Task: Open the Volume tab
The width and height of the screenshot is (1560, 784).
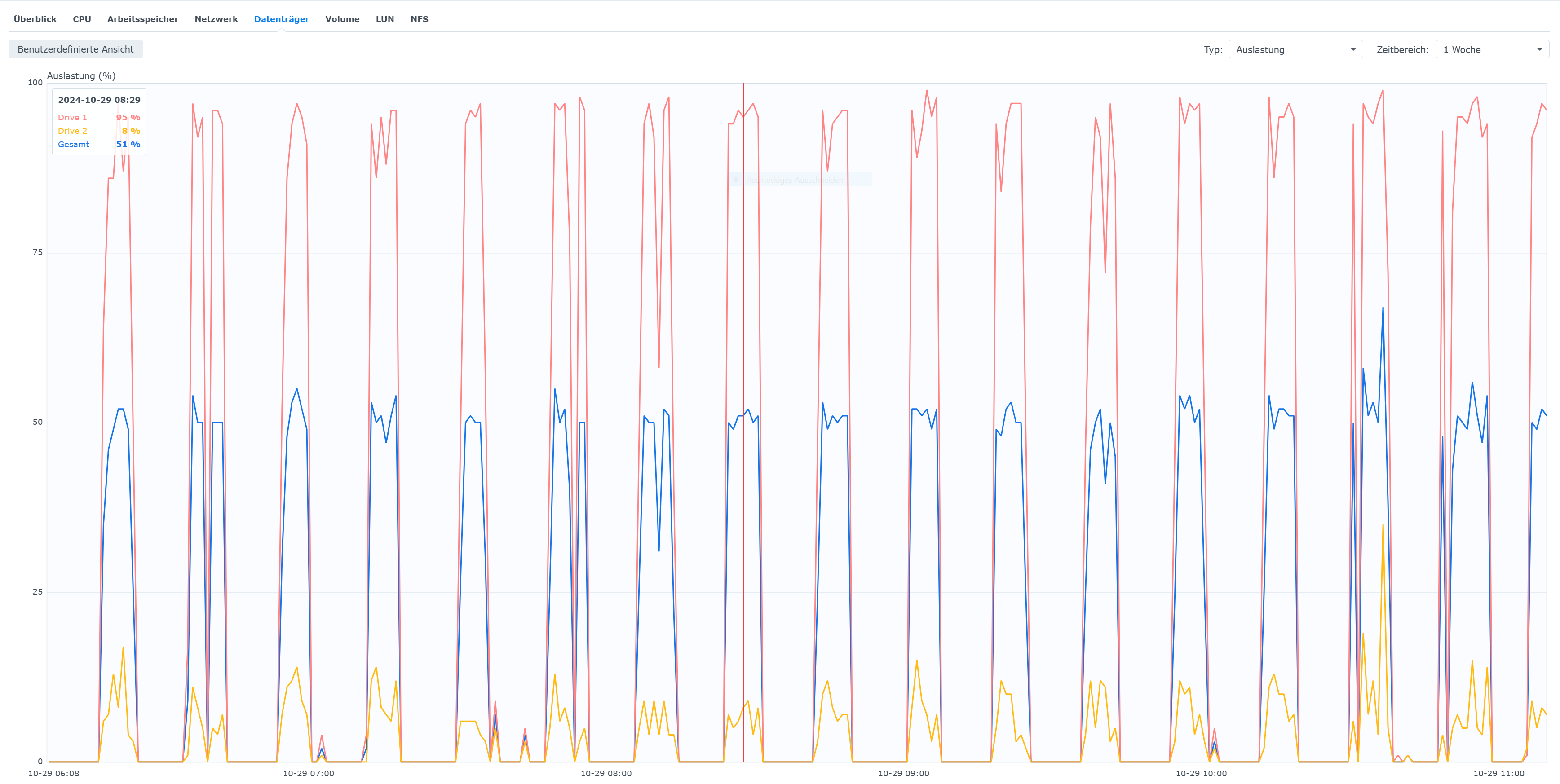Action: (x=342, y=19)
